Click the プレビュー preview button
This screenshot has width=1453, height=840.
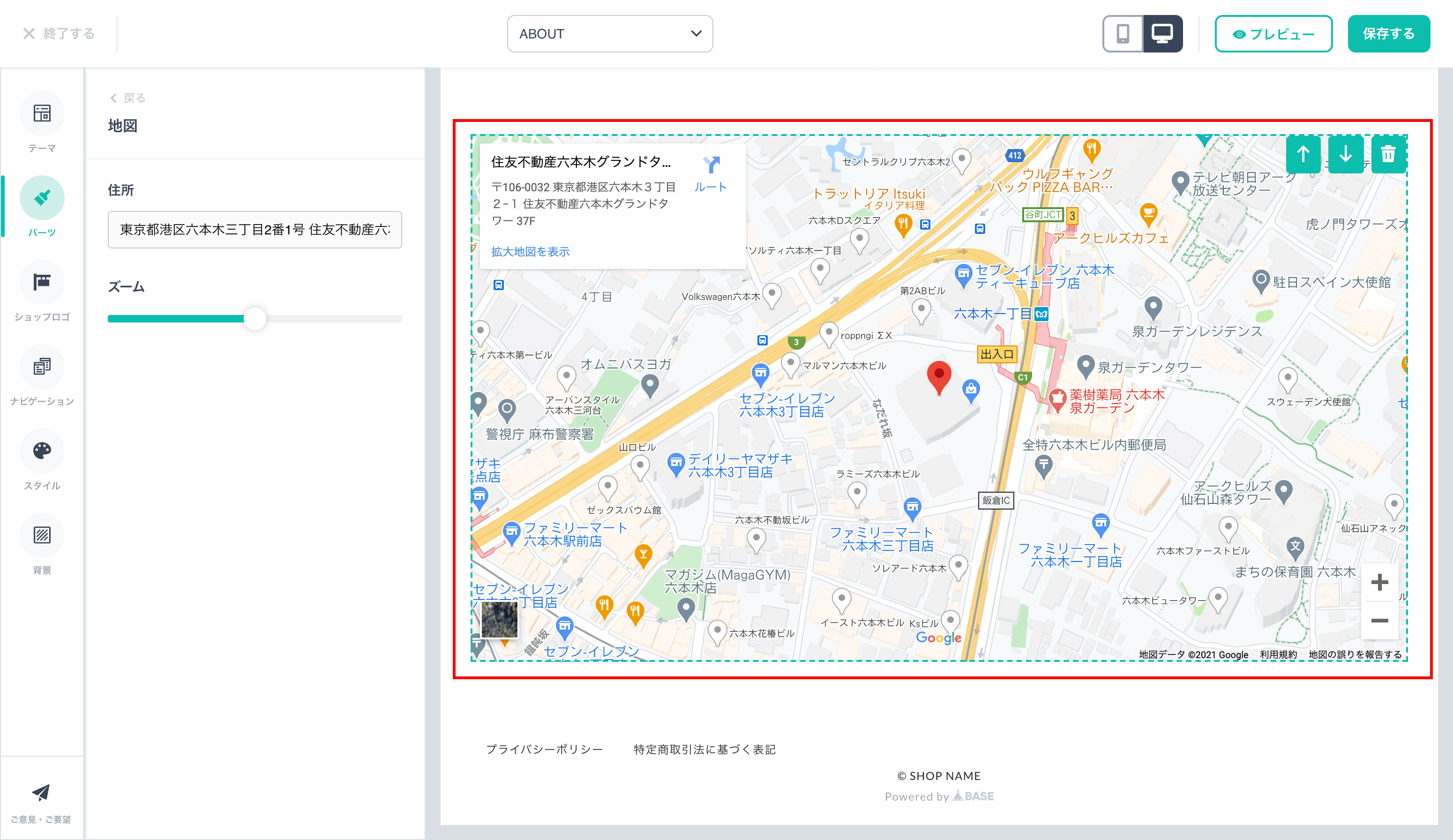[x=1273, y=34]
